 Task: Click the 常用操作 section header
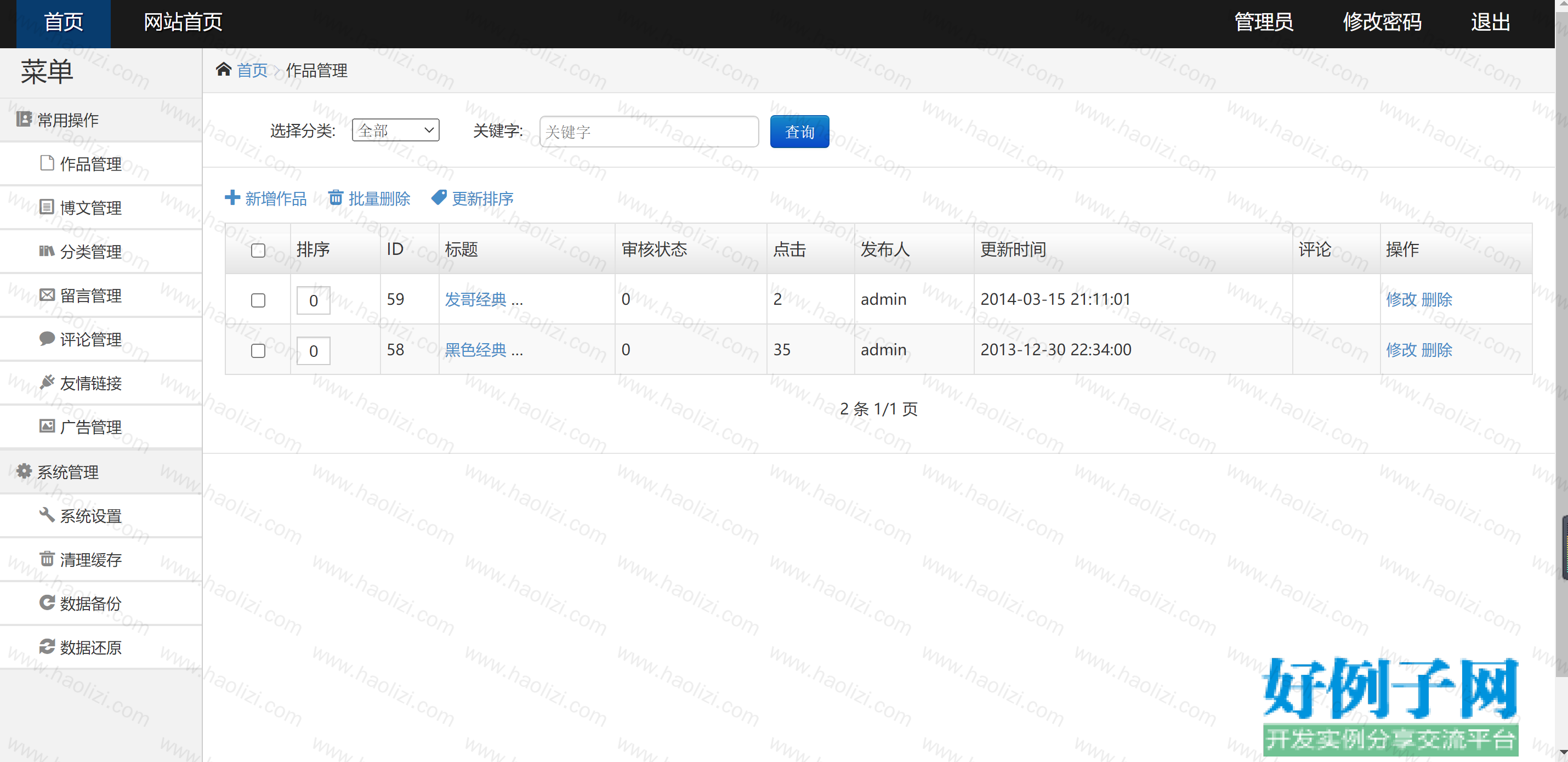101,120
